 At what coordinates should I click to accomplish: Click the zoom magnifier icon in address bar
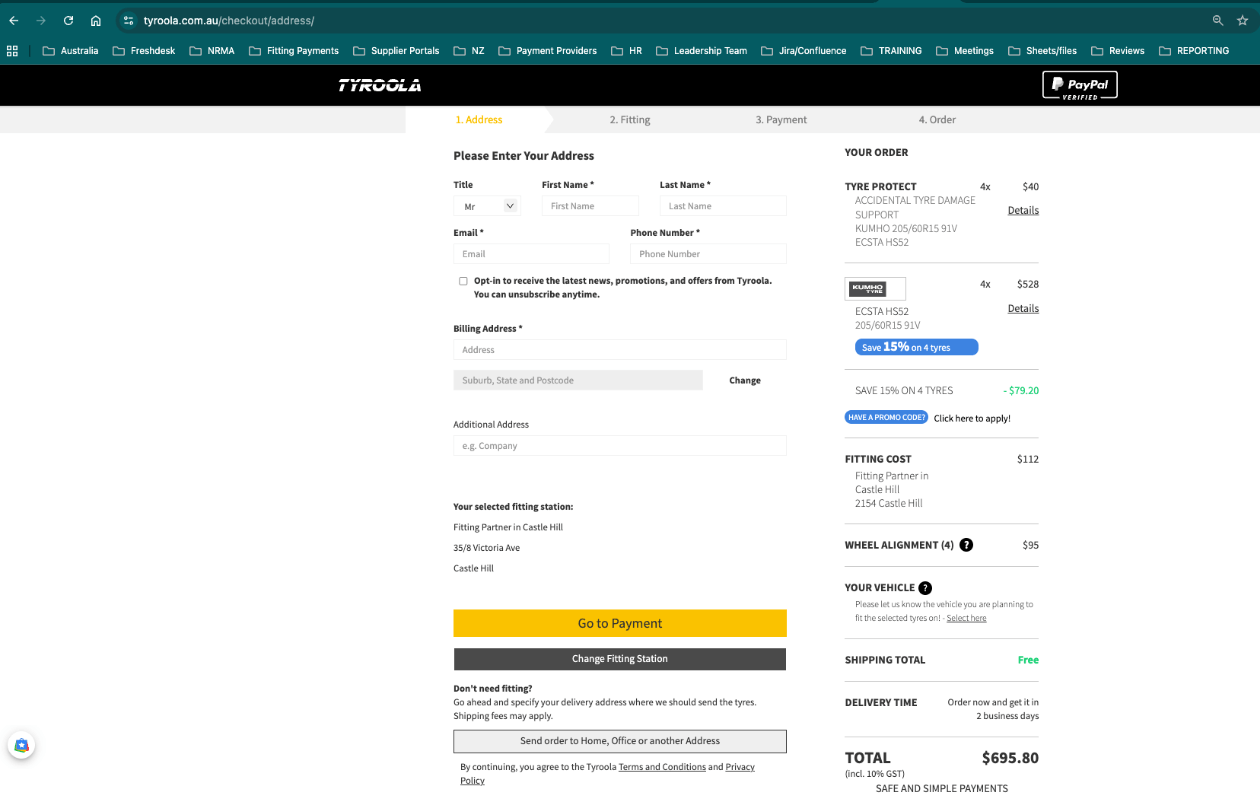pyautogui.click(x=1218, y=20)
